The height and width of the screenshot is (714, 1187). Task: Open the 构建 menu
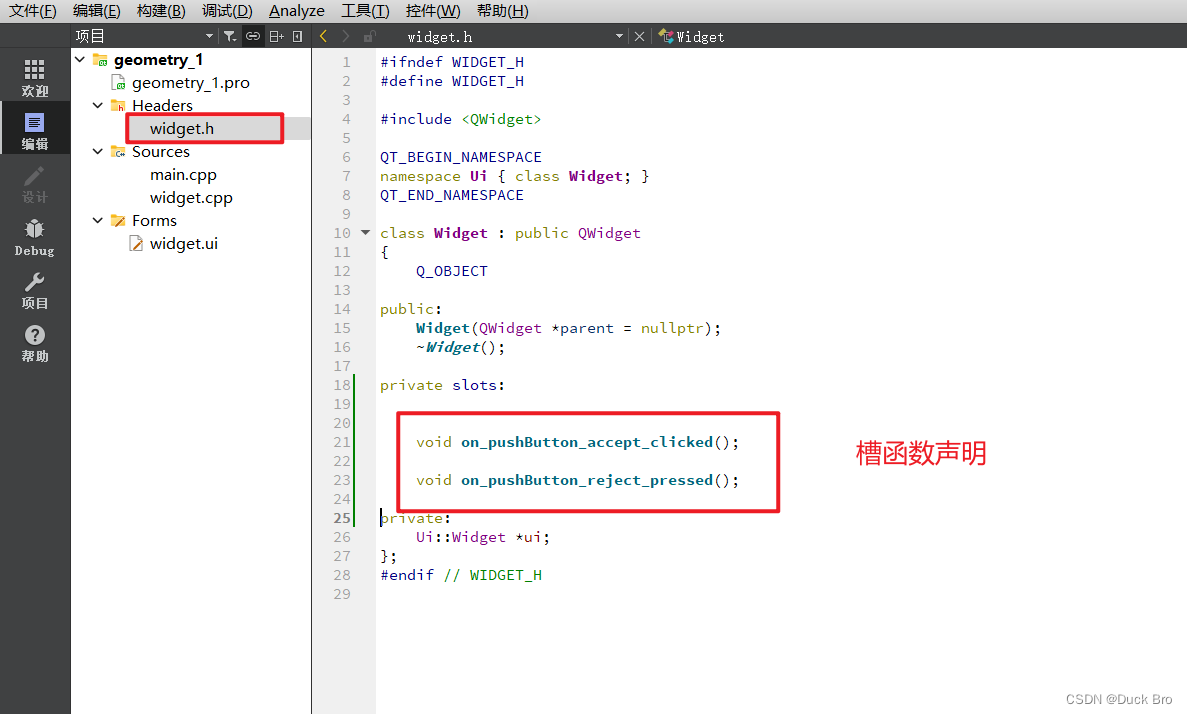pyautogui.click(x=159, y=11)
